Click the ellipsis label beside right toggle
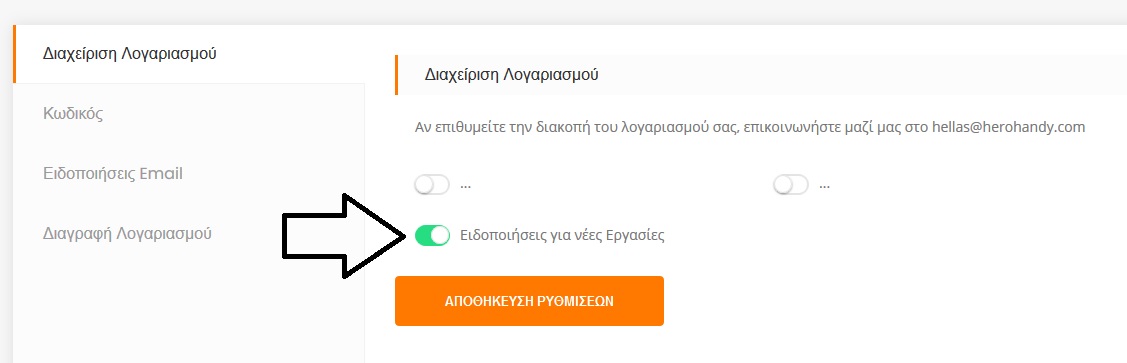The width and height of the screenshot is (1127, 363). tap(824, 185)
